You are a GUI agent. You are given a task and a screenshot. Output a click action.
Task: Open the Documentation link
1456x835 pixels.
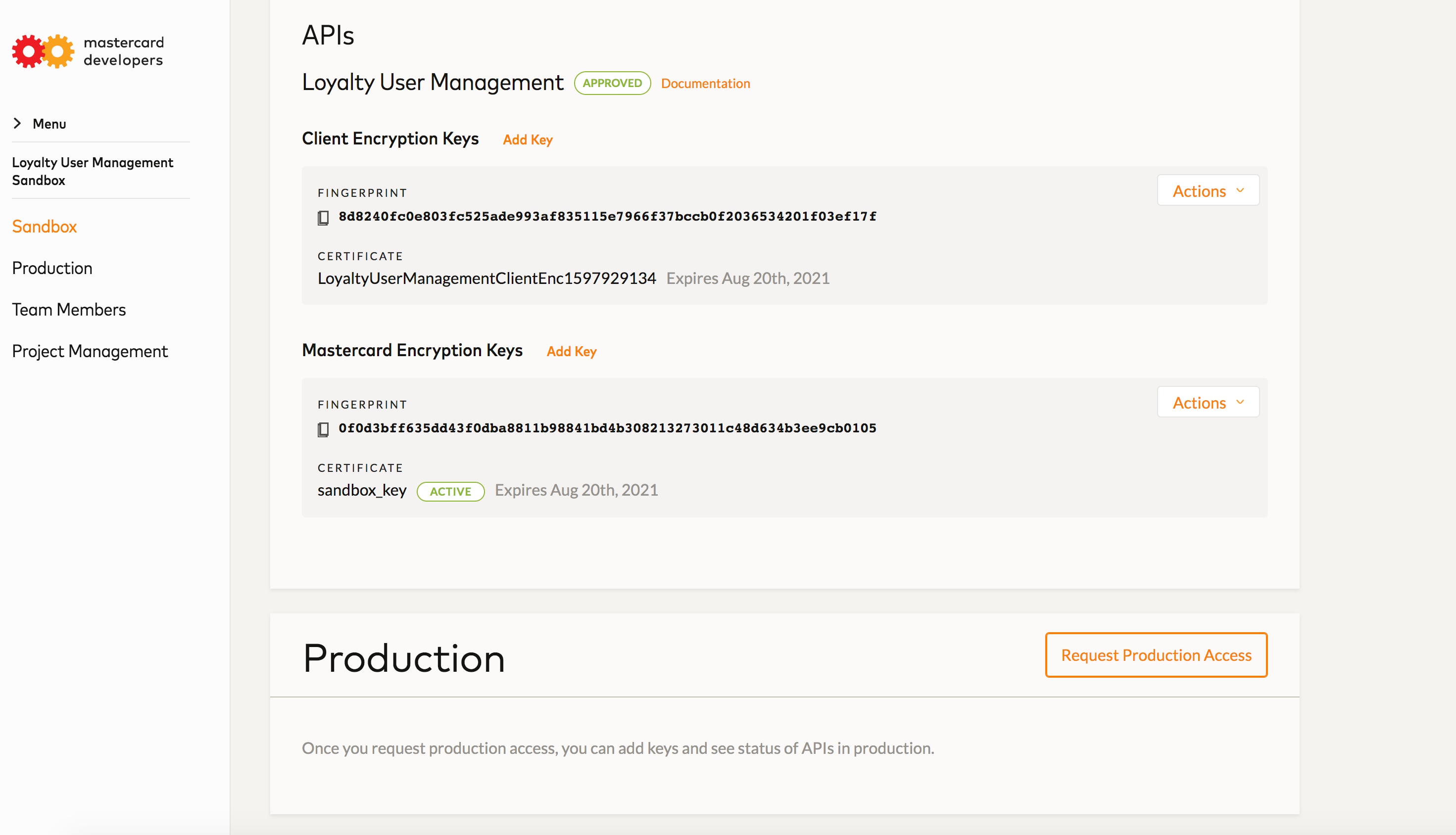704,84
